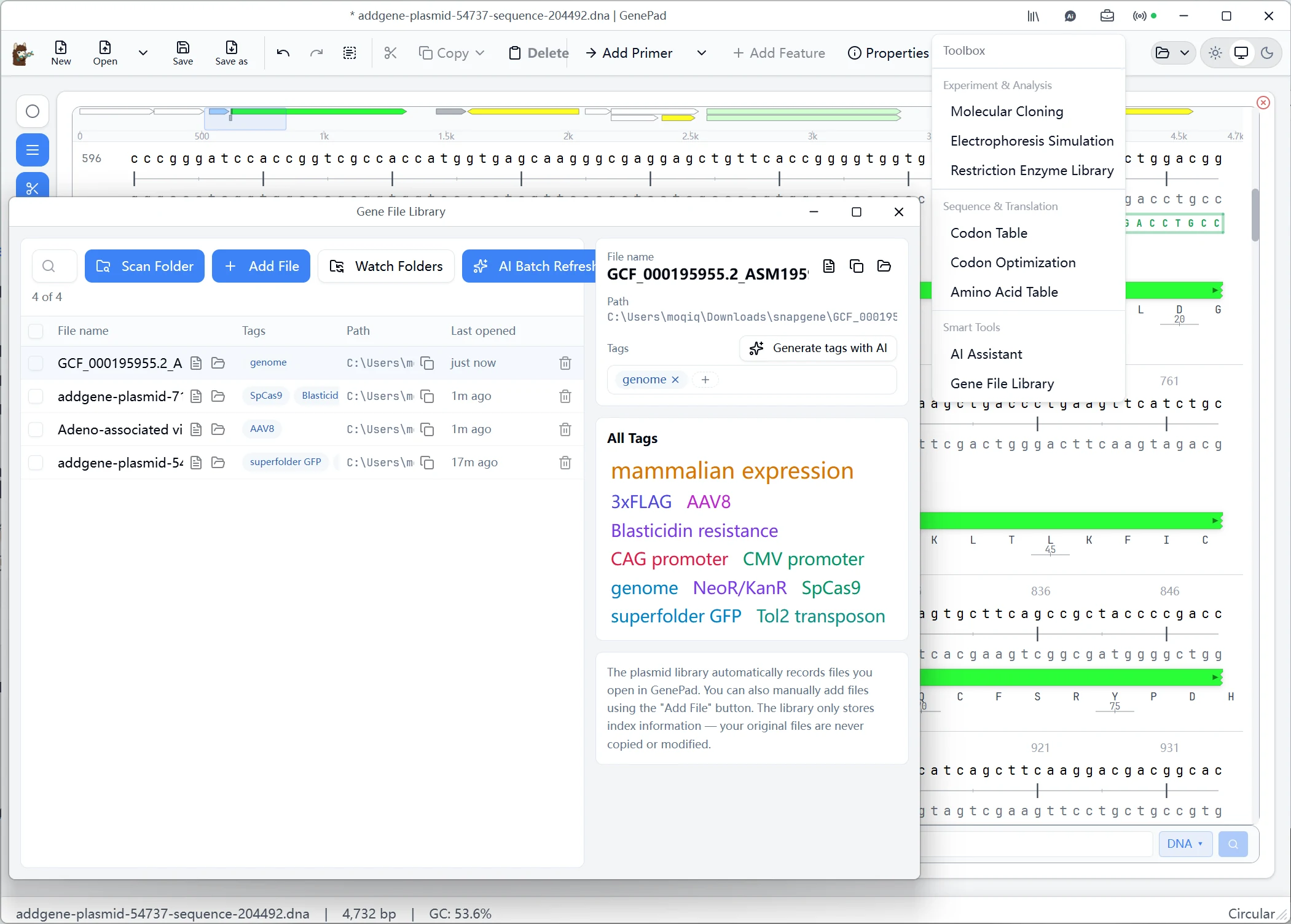Copy path of GCF_000195955.2 row
The image size is (1291, 924).
427,363
